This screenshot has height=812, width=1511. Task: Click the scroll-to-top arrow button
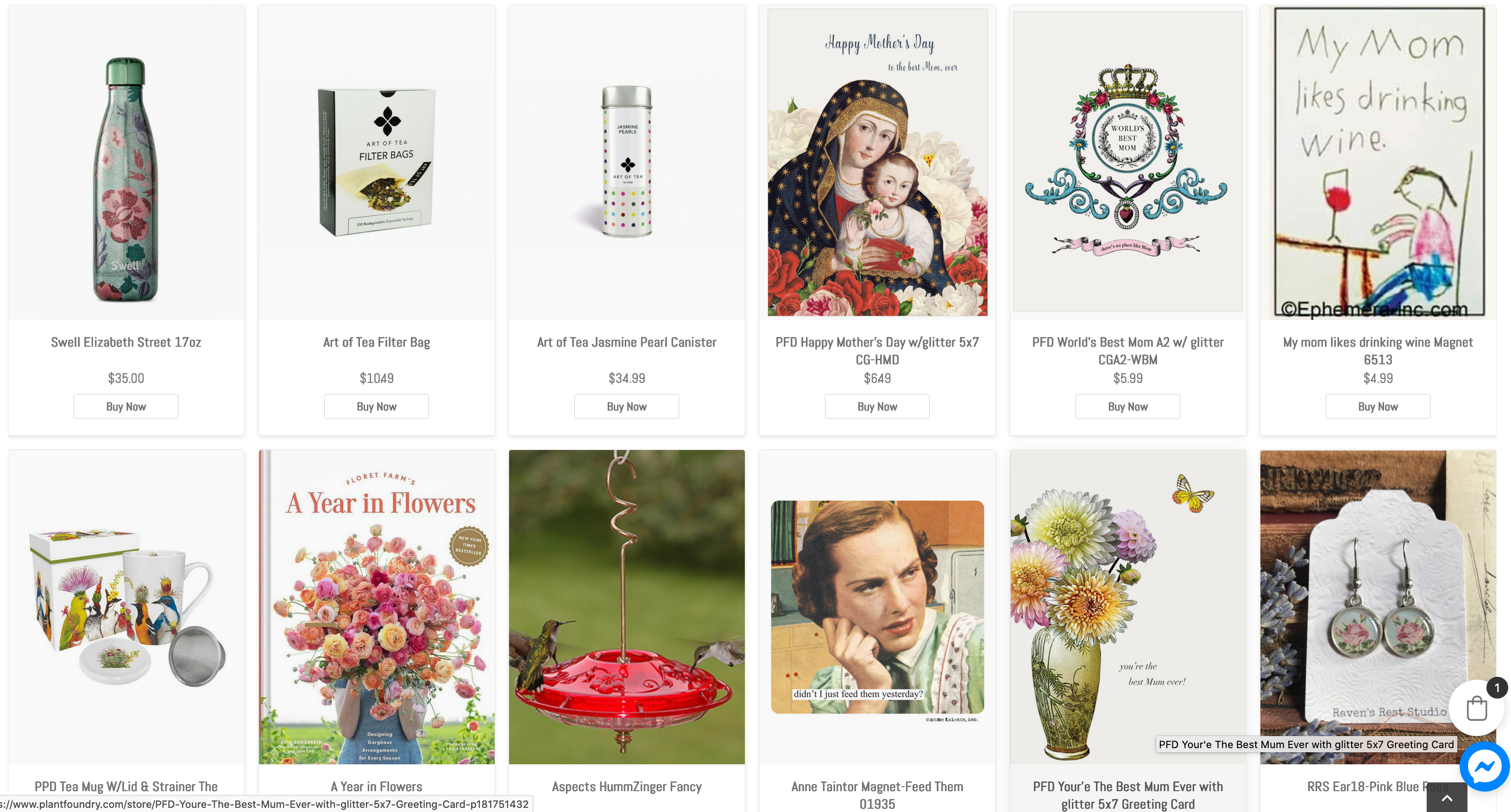pos(1447,798)
